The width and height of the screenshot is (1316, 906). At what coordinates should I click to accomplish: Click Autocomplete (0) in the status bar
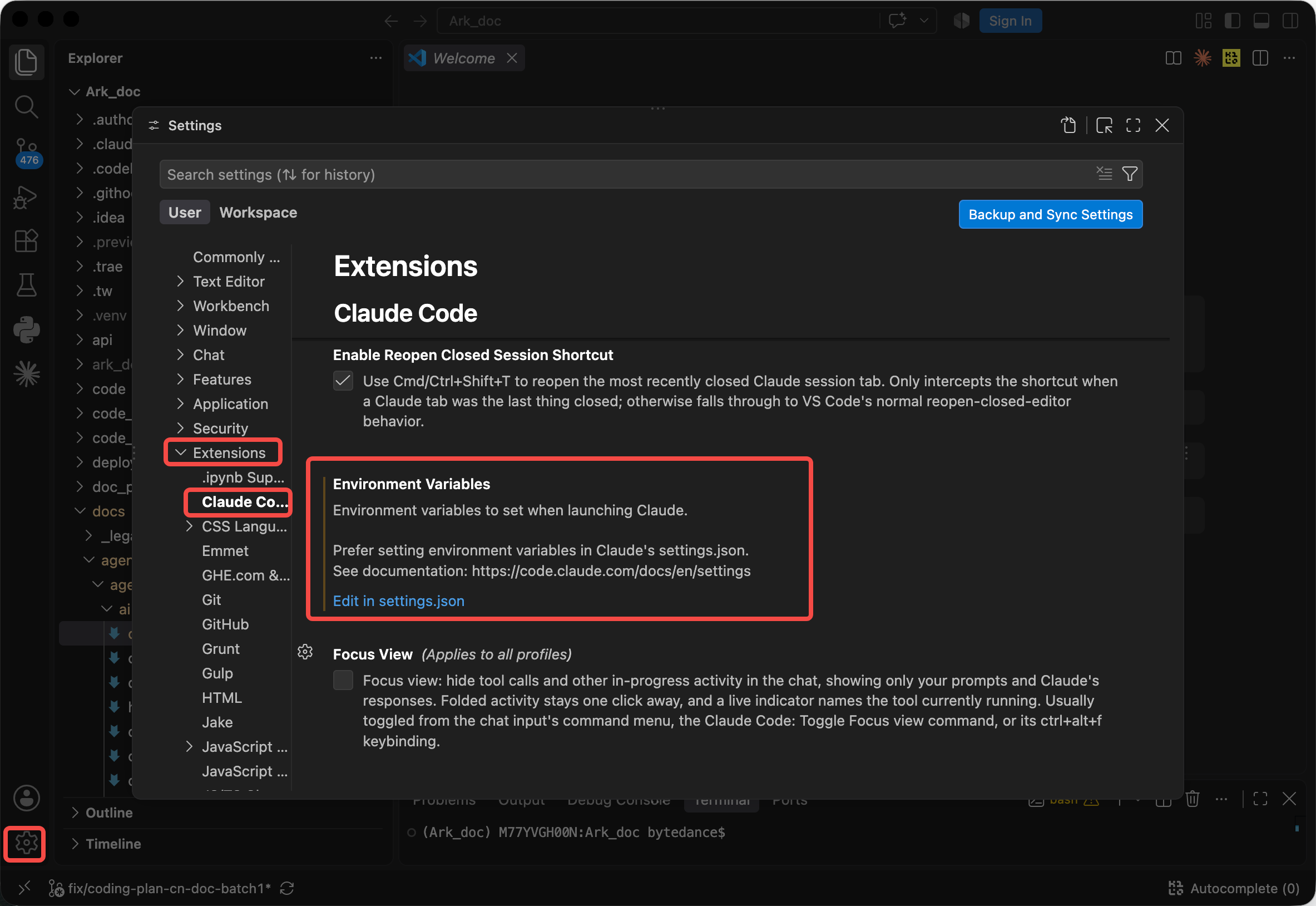pyautogui.click(x=1234, y=888)
